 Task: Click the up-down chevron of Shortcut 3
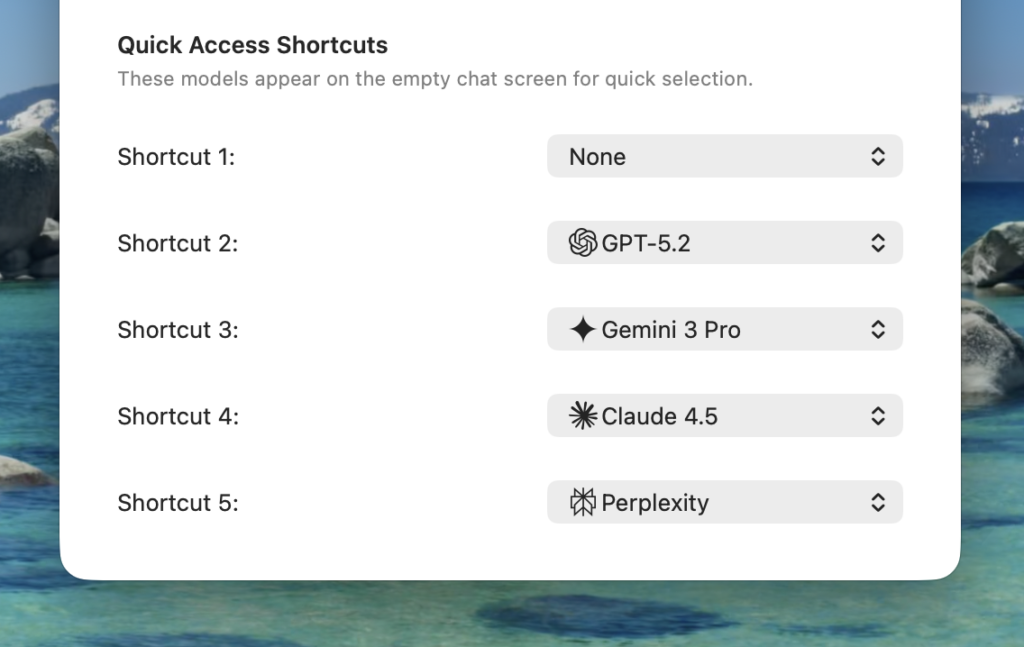point(878,329)
